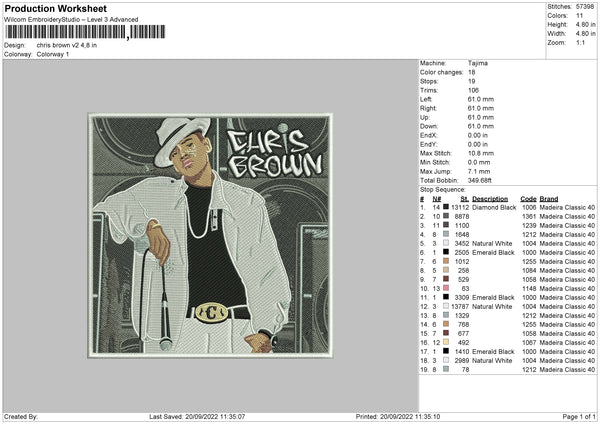Click the code "1148" in stop 10
This screenshot has width=600, height=424.
529,289
